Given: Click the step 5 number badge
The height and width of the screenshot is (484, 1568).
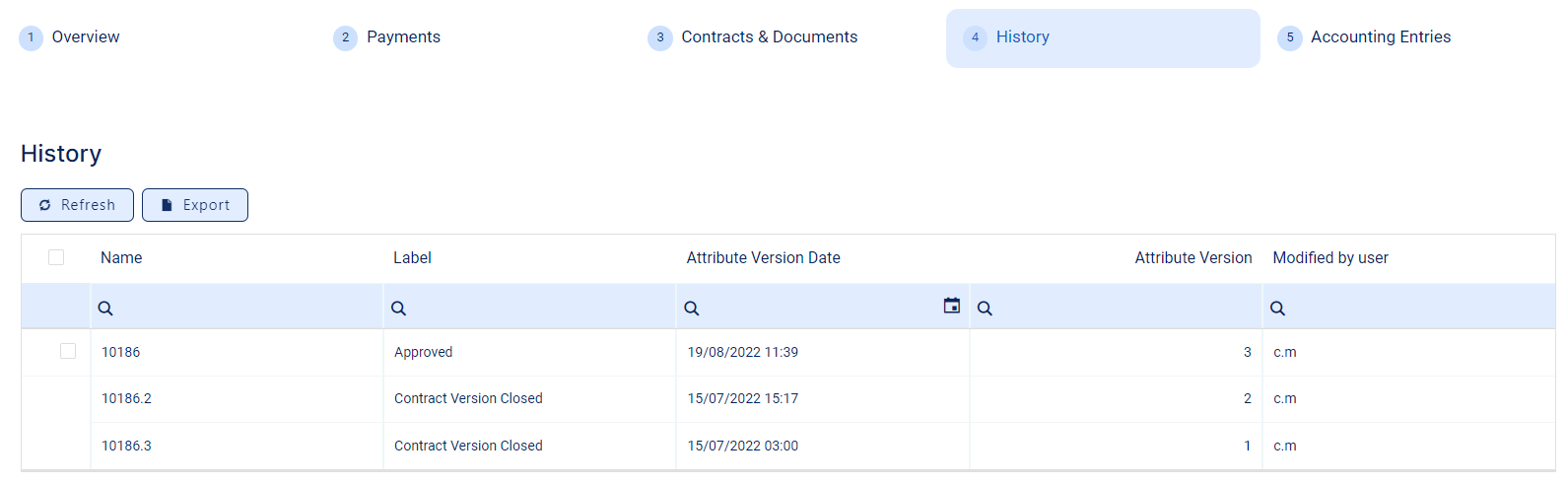Looking at the screenshot, I should pyautogui.click(x=1289, y=37).
